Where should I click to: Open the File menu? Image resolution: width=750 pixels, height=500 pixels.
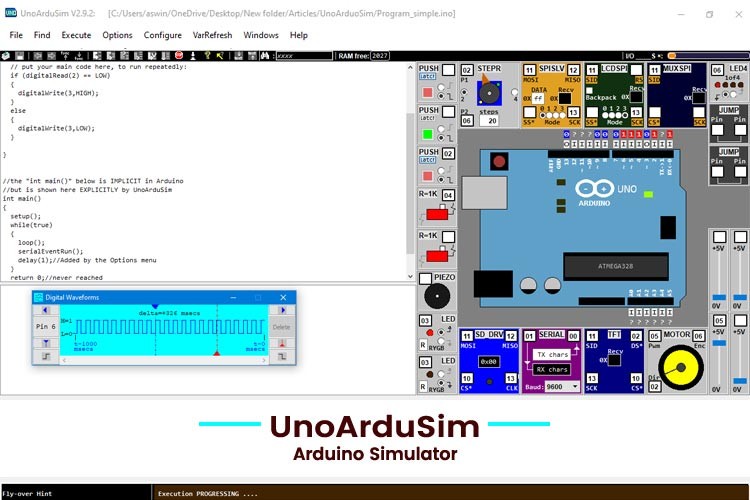tap(16, 35)
